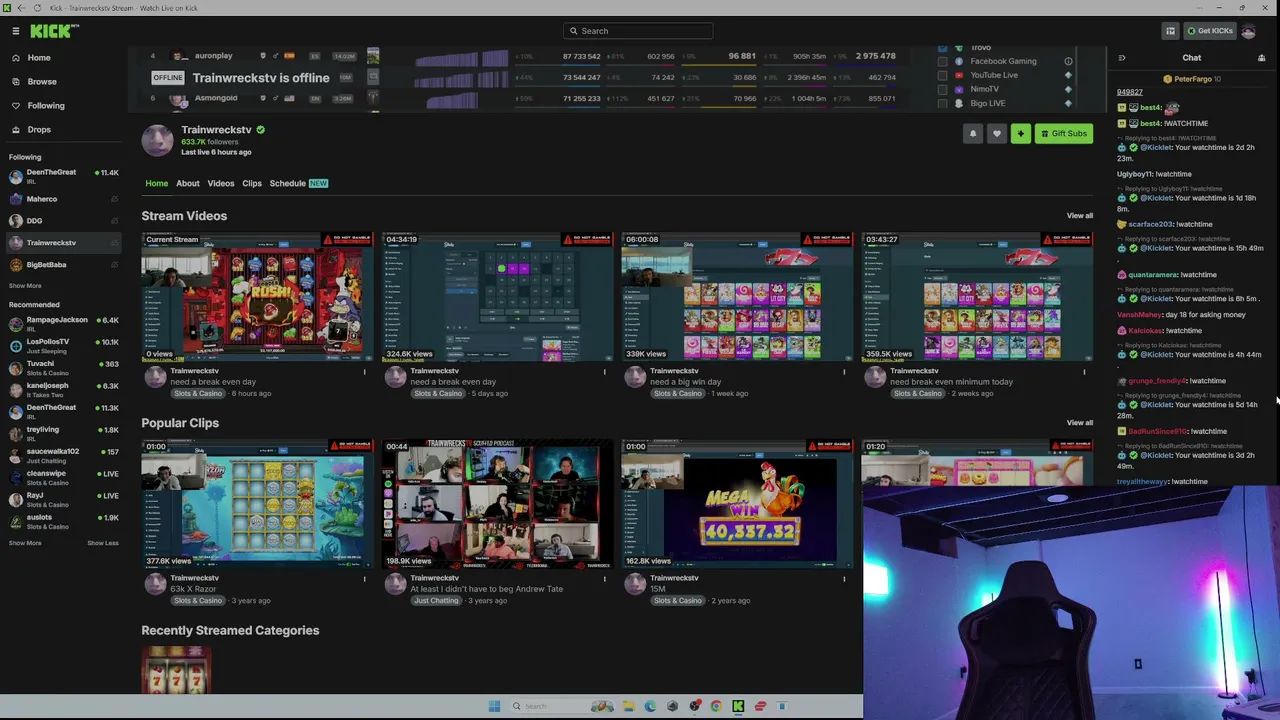The image size is (1280, 720).
Task: Go to Home in left sidebar
Action: tap(39, 58)
